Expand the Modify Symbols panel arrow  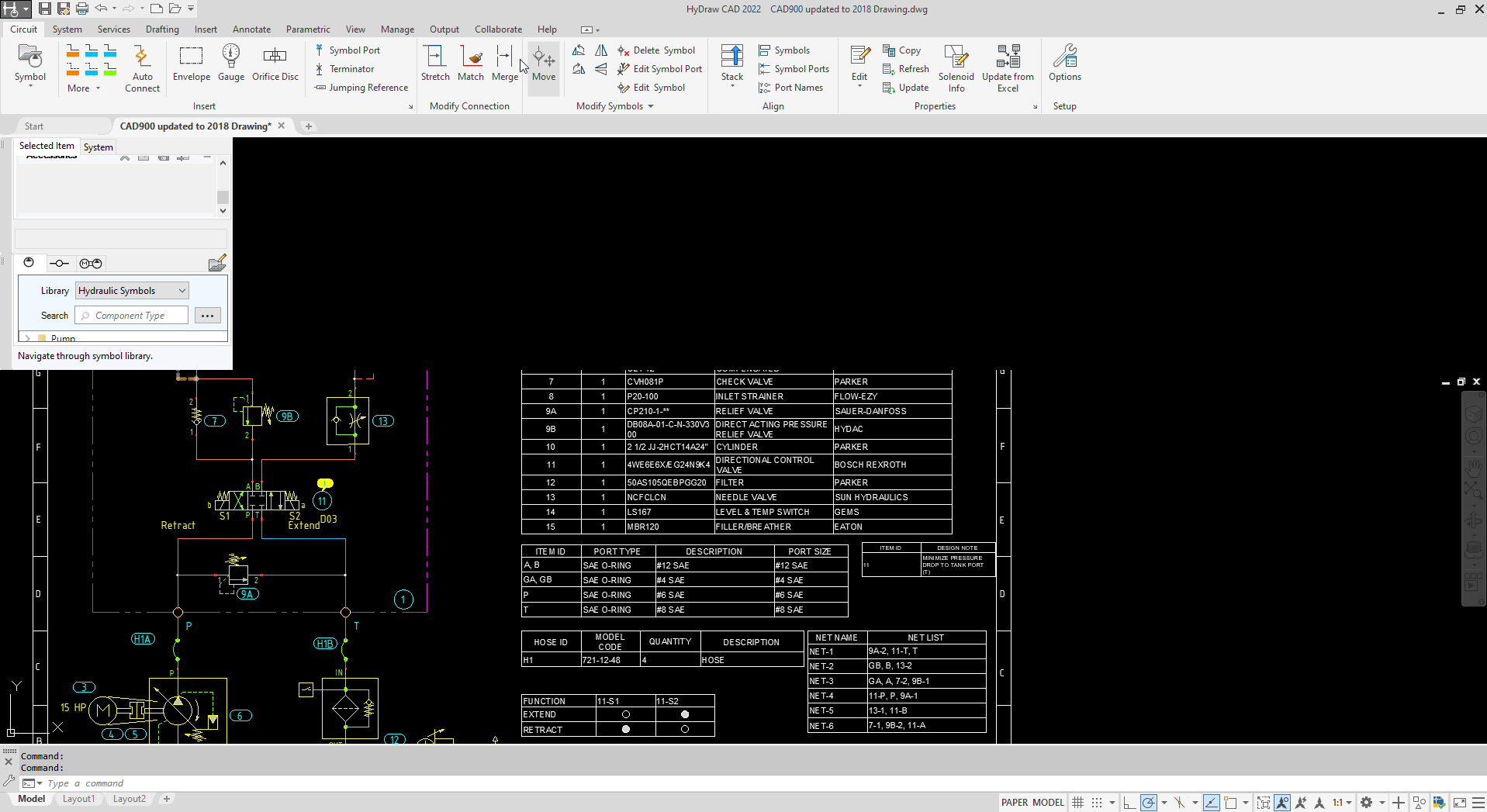tap(651, 106)
